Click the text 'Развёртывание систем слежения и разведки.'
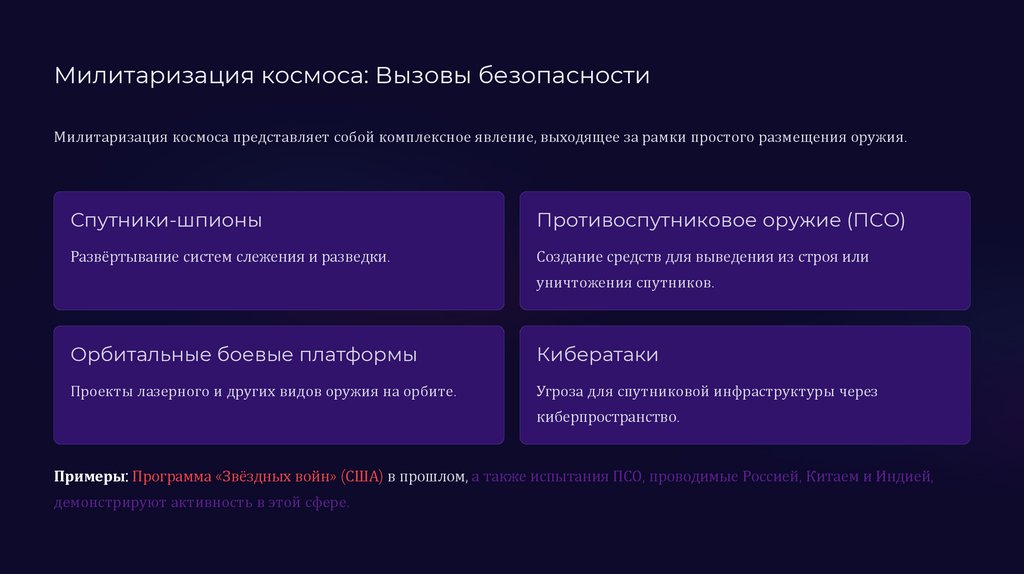 pyautogui.click(x=230, y=257)
